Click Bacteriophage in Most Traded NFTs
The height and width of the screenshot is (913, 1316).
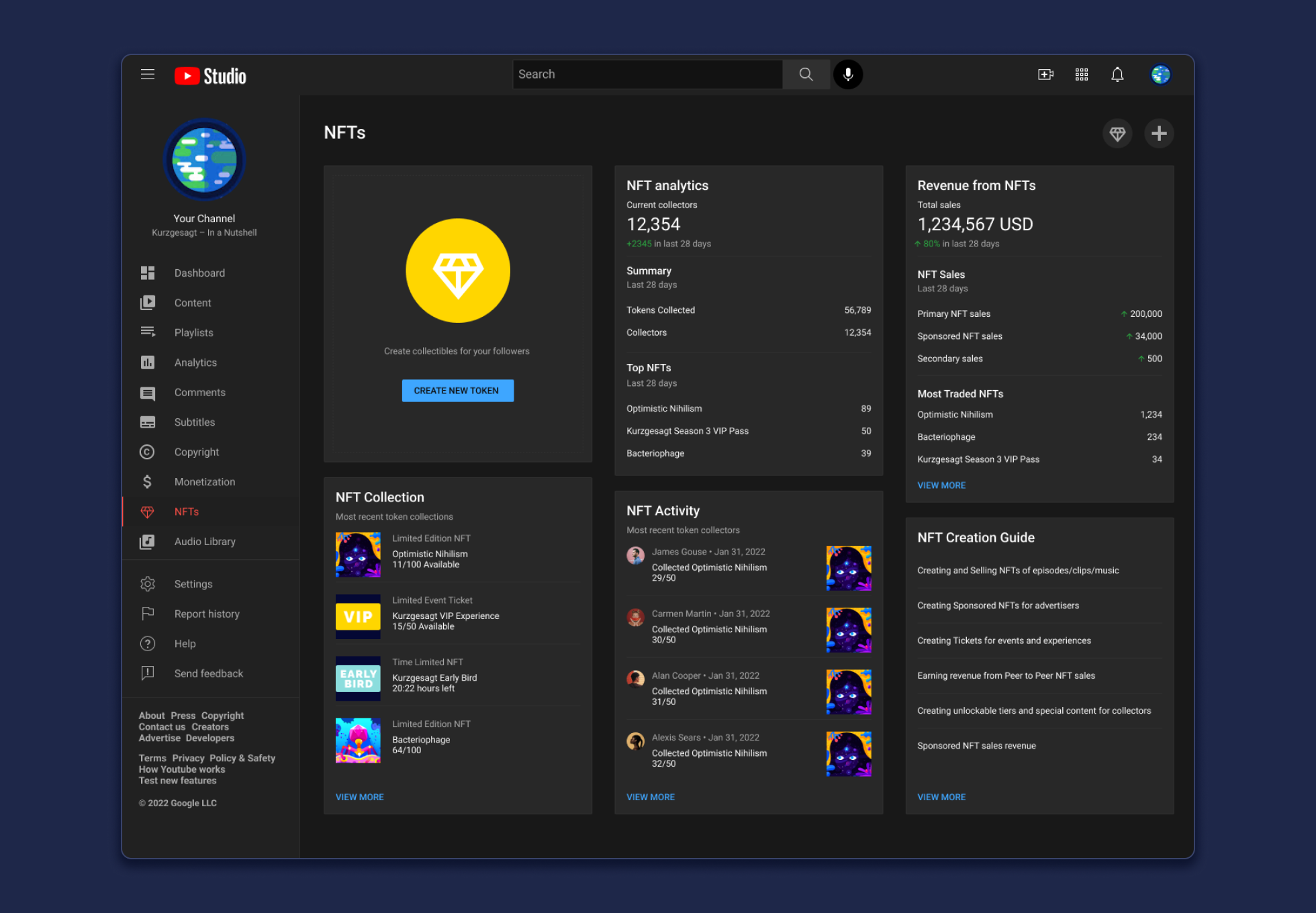[946, 437]
